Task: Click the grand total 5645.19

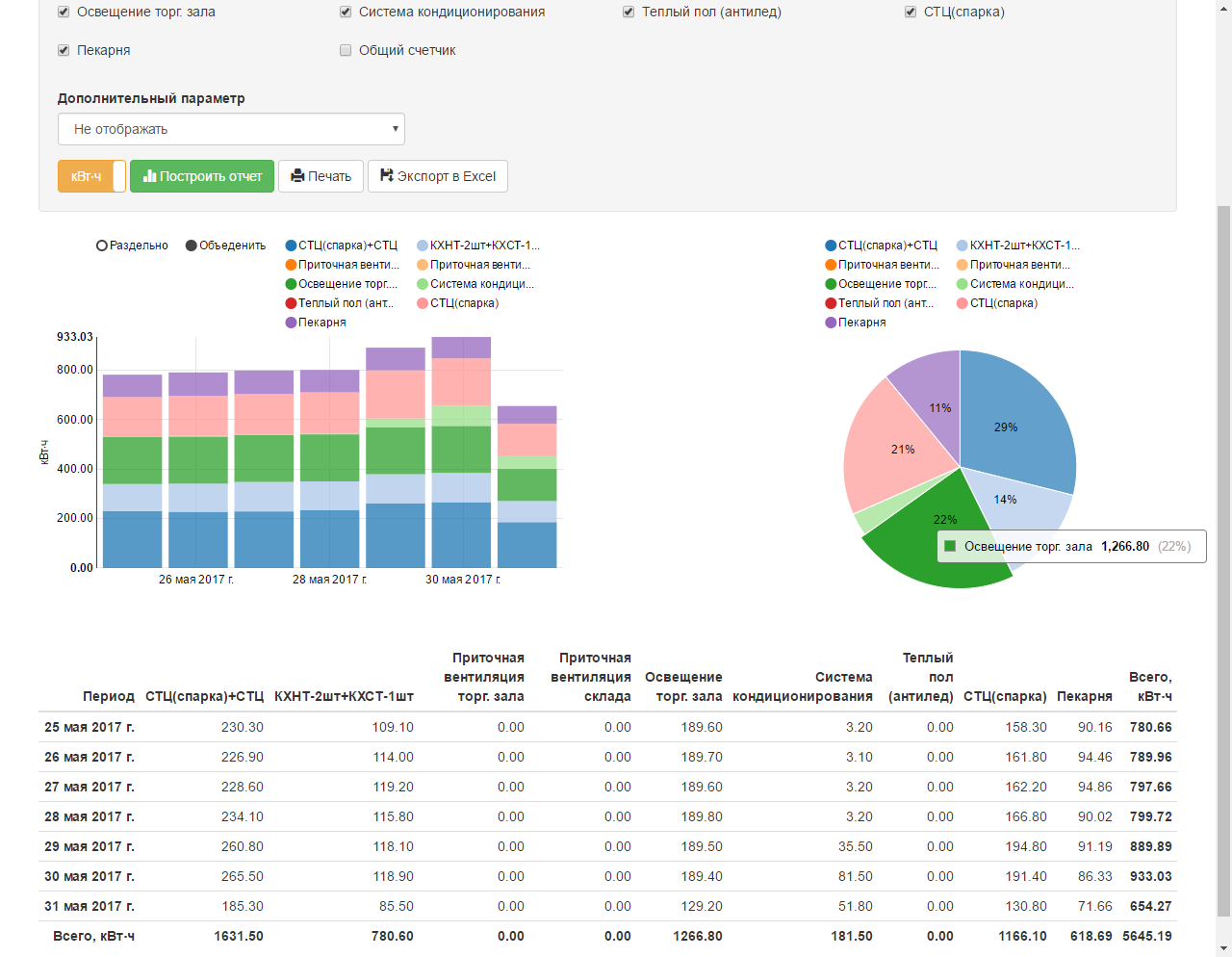Action: (x=1147, y=936)
